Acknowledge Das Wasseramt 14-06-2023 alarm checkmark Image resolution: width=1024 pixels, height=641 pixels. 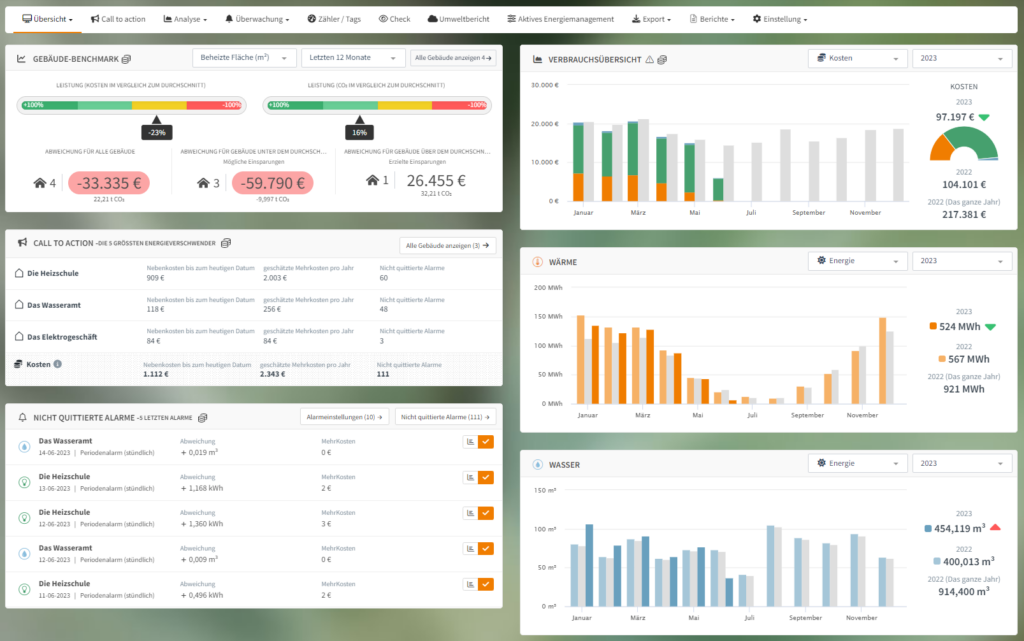(486, 442)
